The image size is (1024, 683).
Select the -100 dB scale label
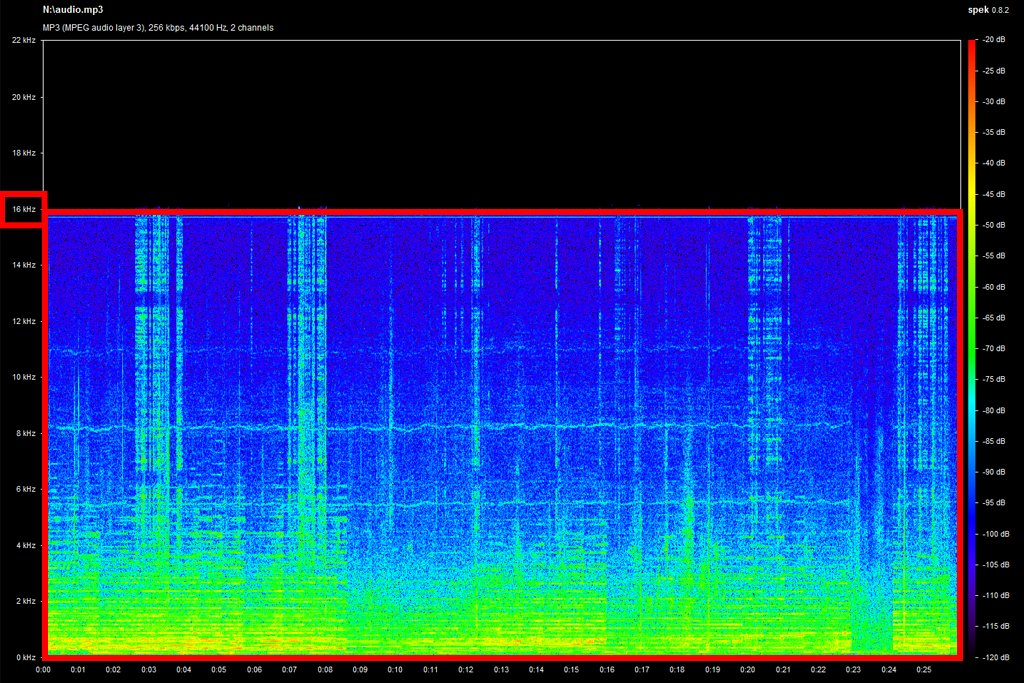pos(995,533)
